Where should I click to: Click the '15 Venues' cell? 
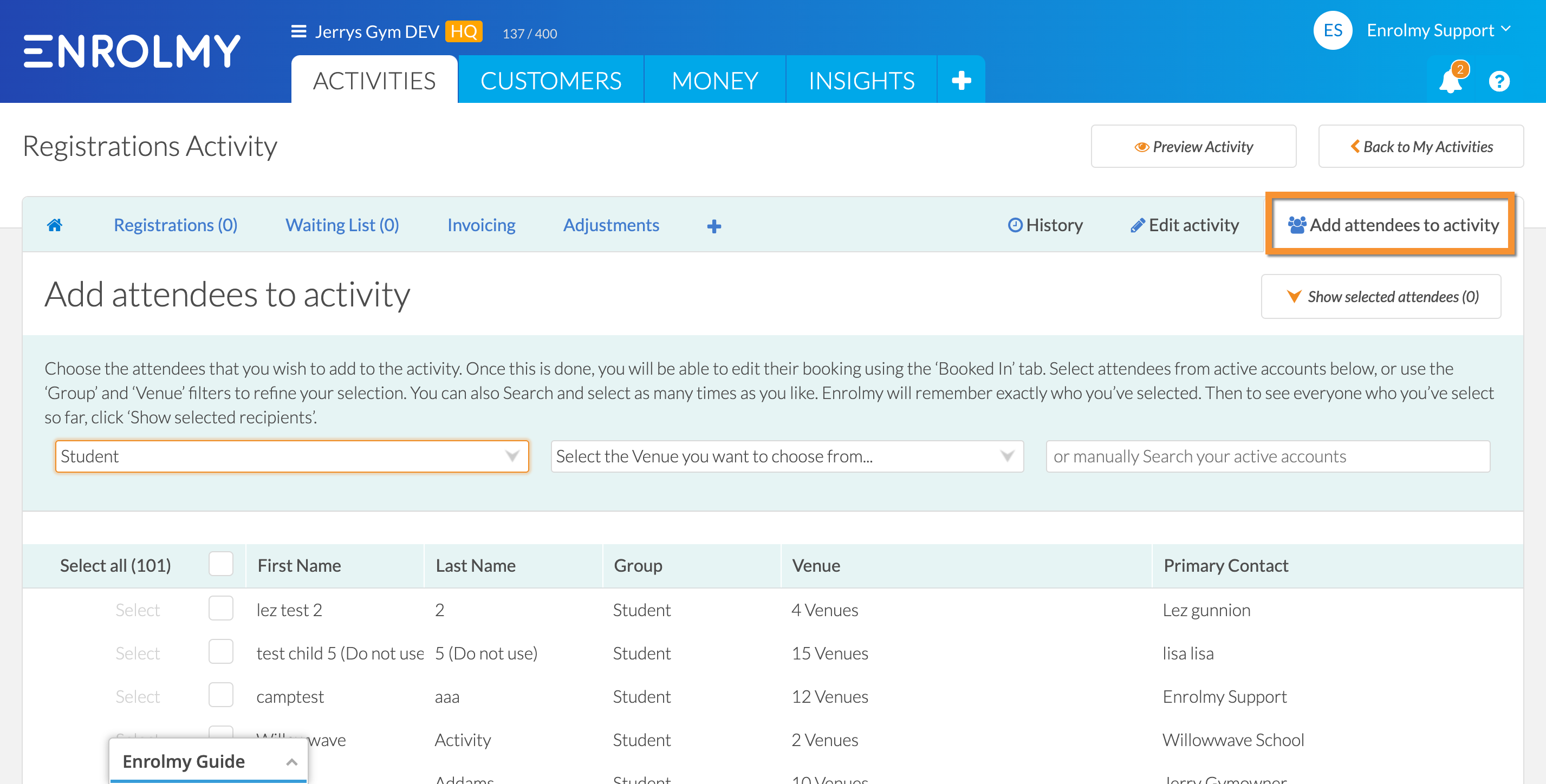click(829, 653)
